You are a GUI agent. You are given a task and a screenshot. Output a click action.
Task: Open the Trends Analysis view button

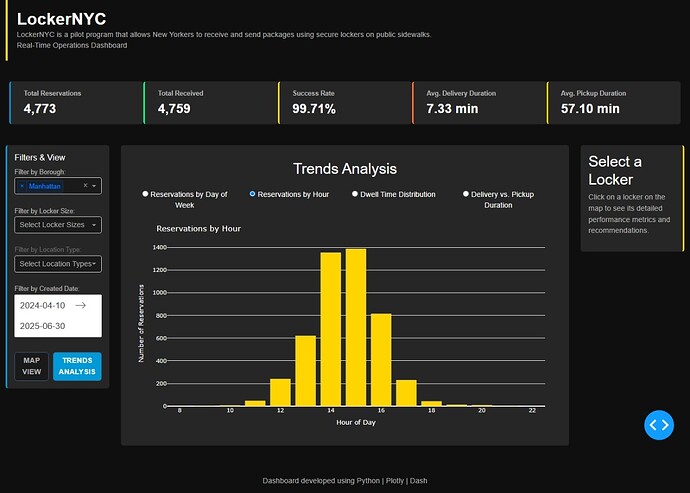(77, 366)
